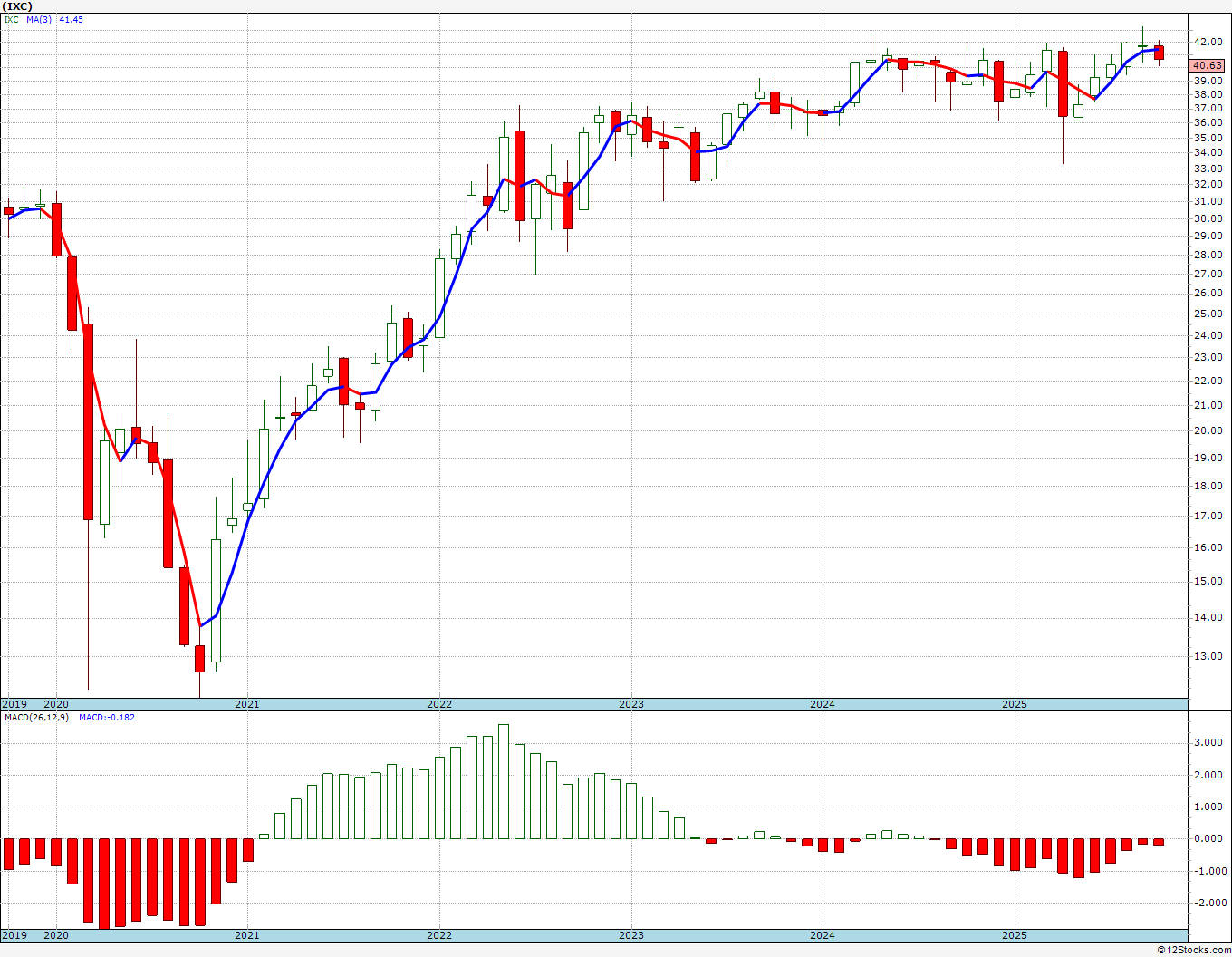Screen dimensions: 1232x957
Task: Click the (IXC) chart title
Action: click(x=16, y=5)
